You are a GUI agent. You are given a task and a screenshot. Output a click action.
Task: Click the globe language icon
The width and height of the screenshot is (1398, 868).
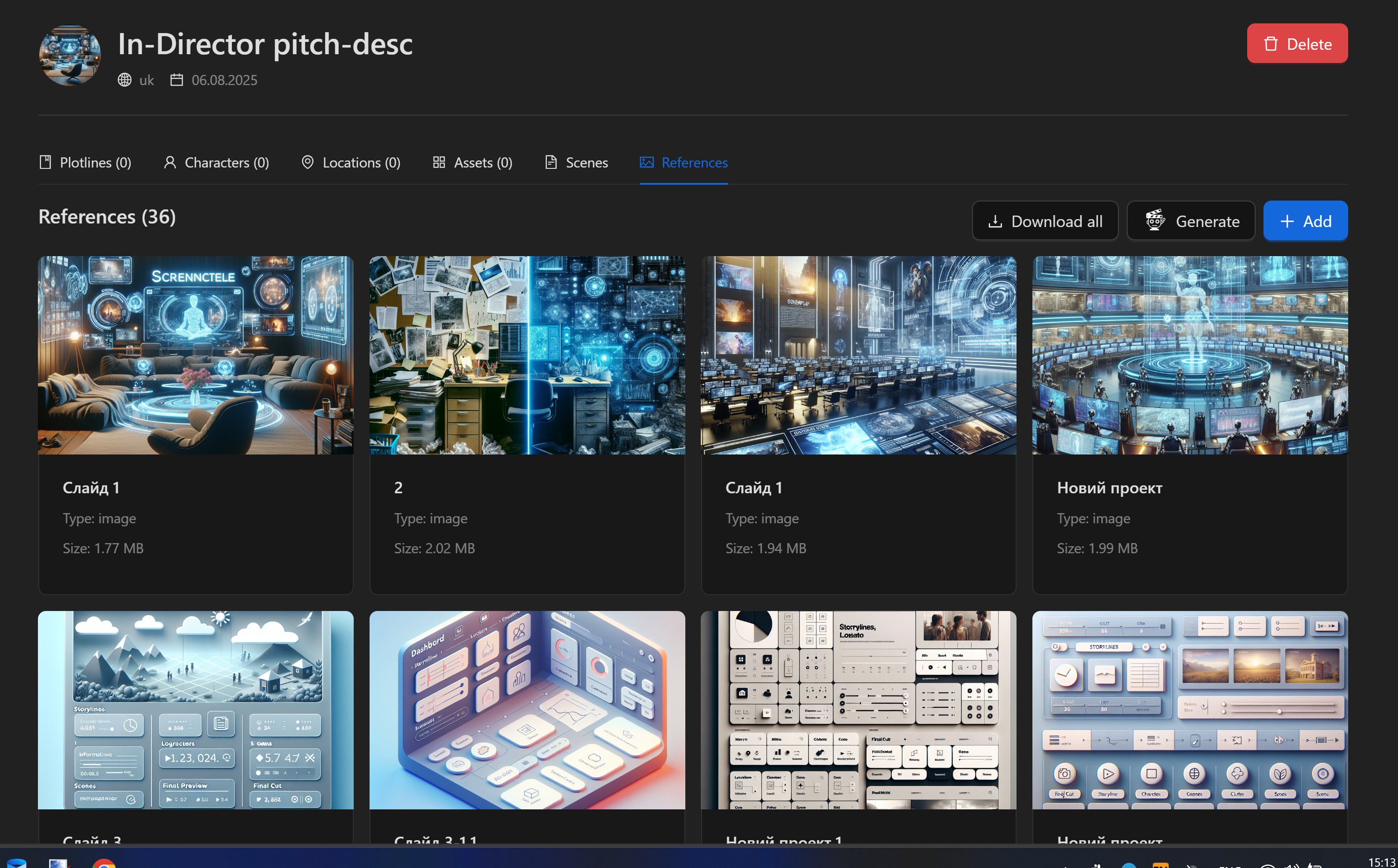tap(125, 80)
